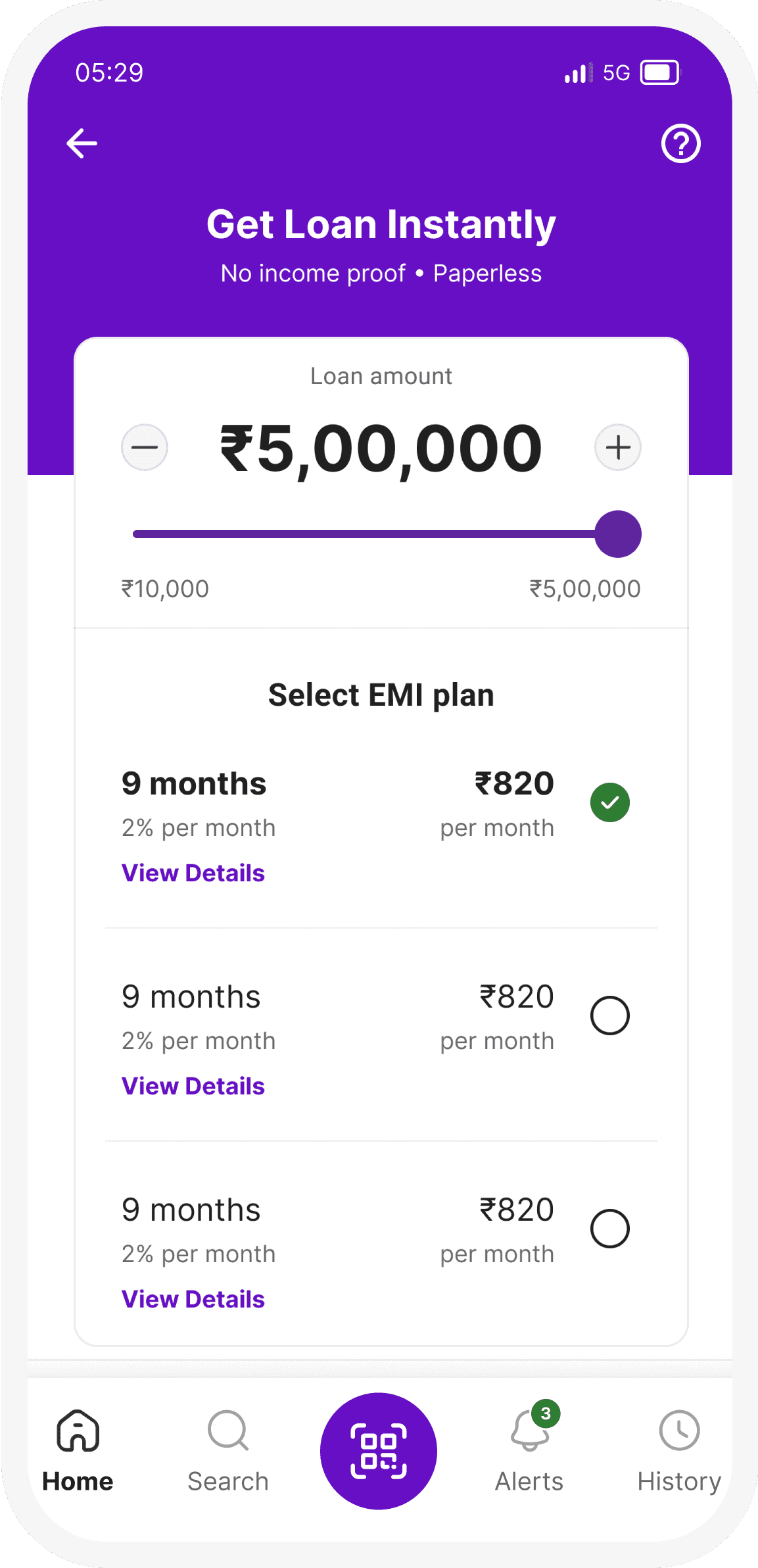Select the first 9 months EMI plan

click(609, 802)
